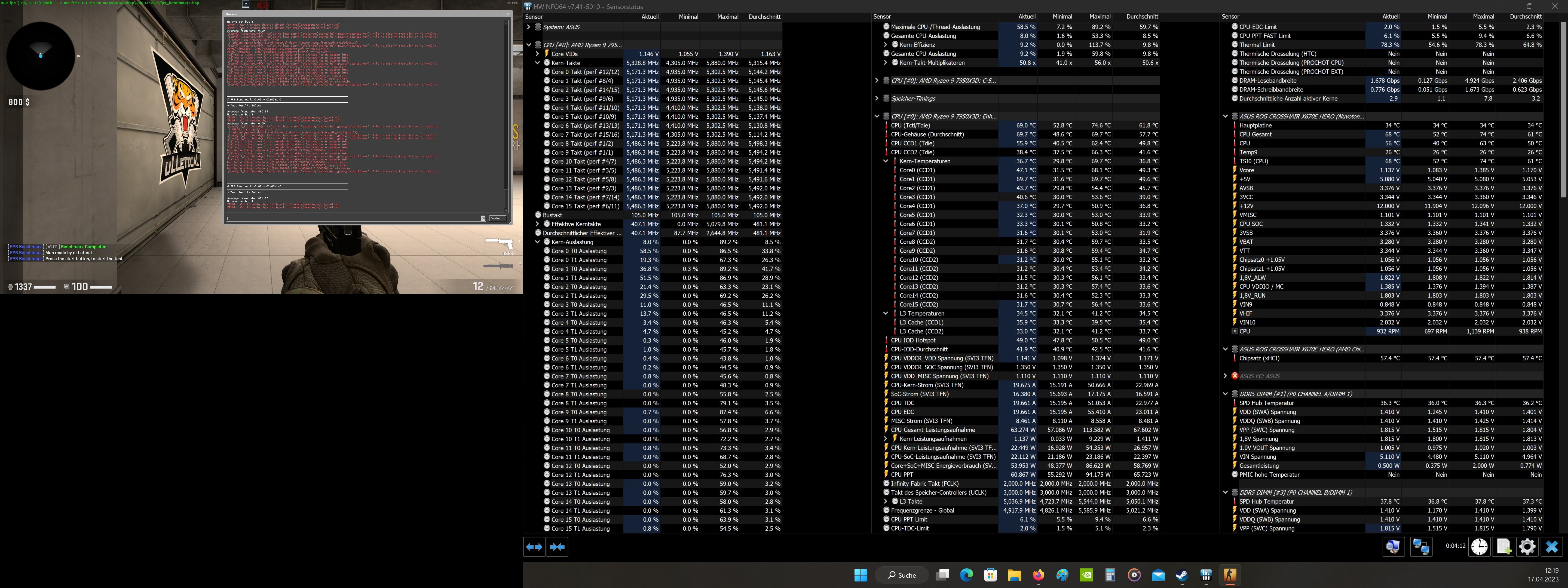
Task: Switch to the CS:GO game in the taskbar
Action: click(1230, 575)
